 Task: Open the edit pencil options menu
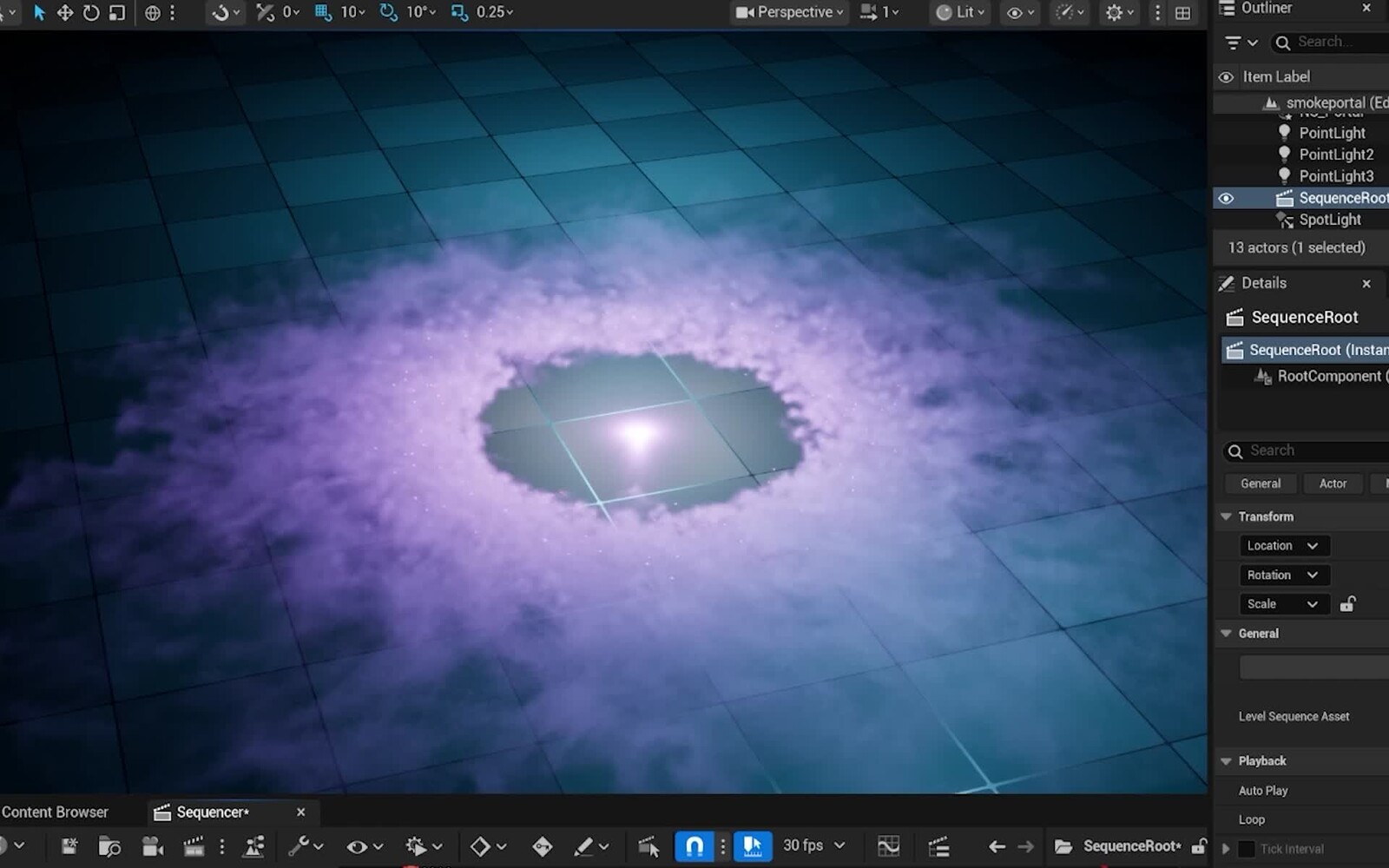coord(591,846)
